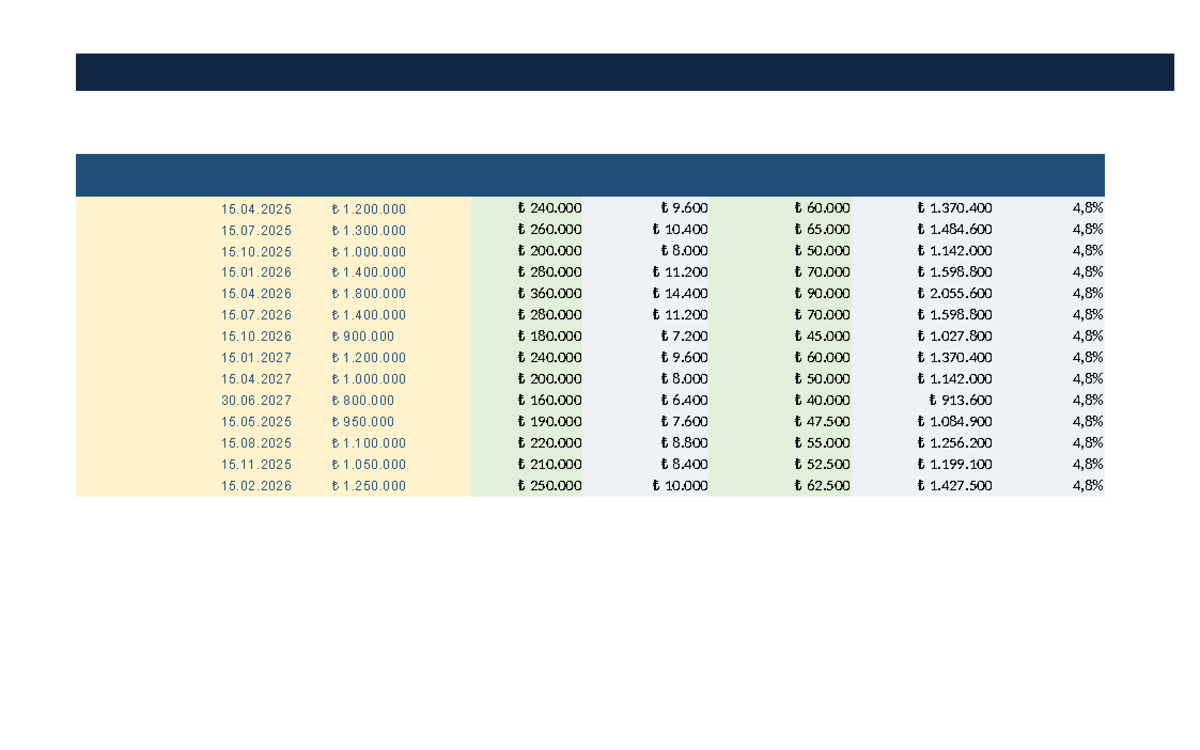Select the ₺ 62.500 cell
Viewport: 1200px width, 750px height.
(780, 485)
